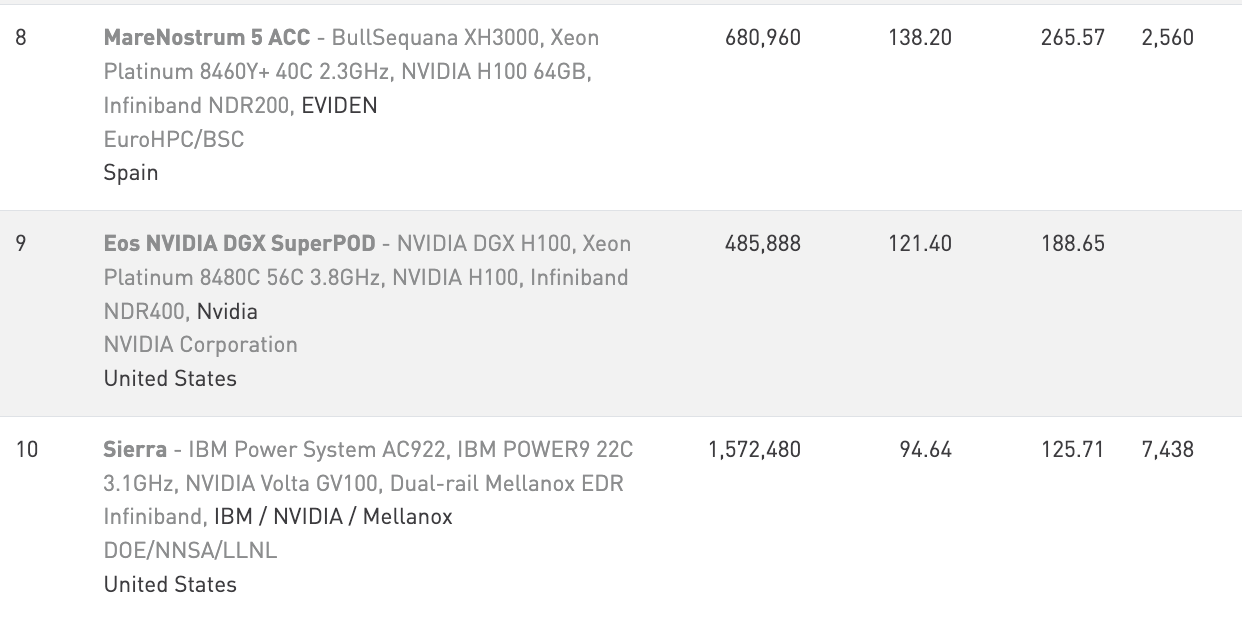Screen dimensions: 1246x620
Task: Click rank number 10
Action: click(26, 450)
